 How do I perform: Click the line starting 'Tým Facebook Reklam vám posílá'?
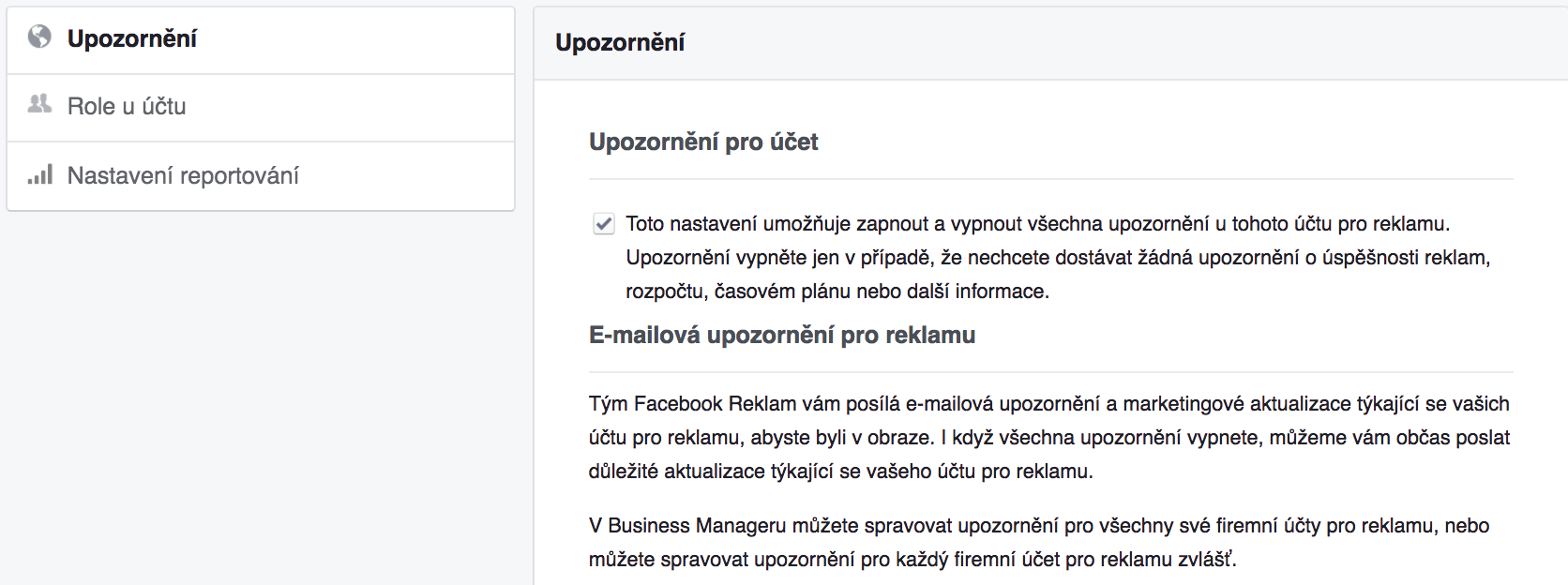tap(1049, 404)
